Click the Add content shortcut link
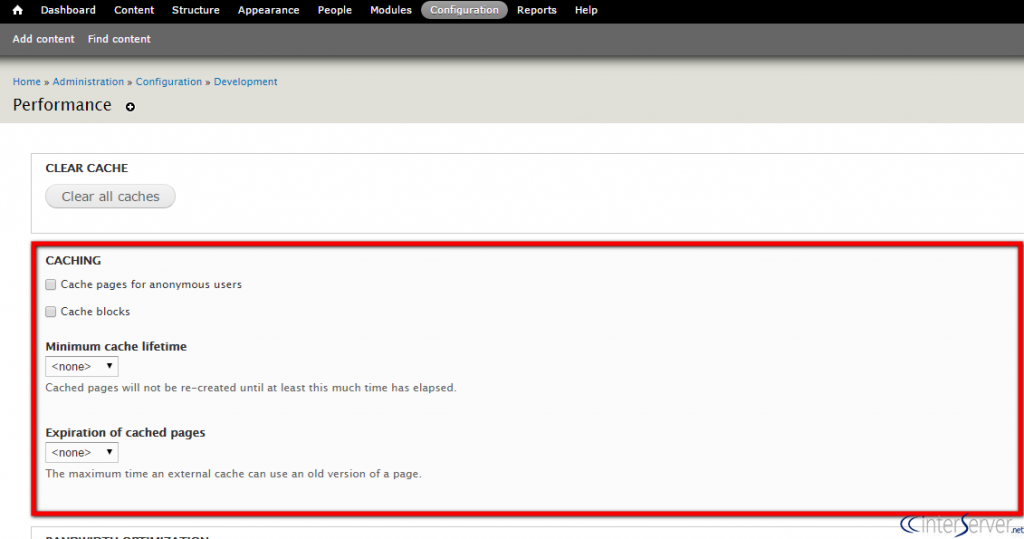This screenshot has width=1024, height=539. pos(43,39)
